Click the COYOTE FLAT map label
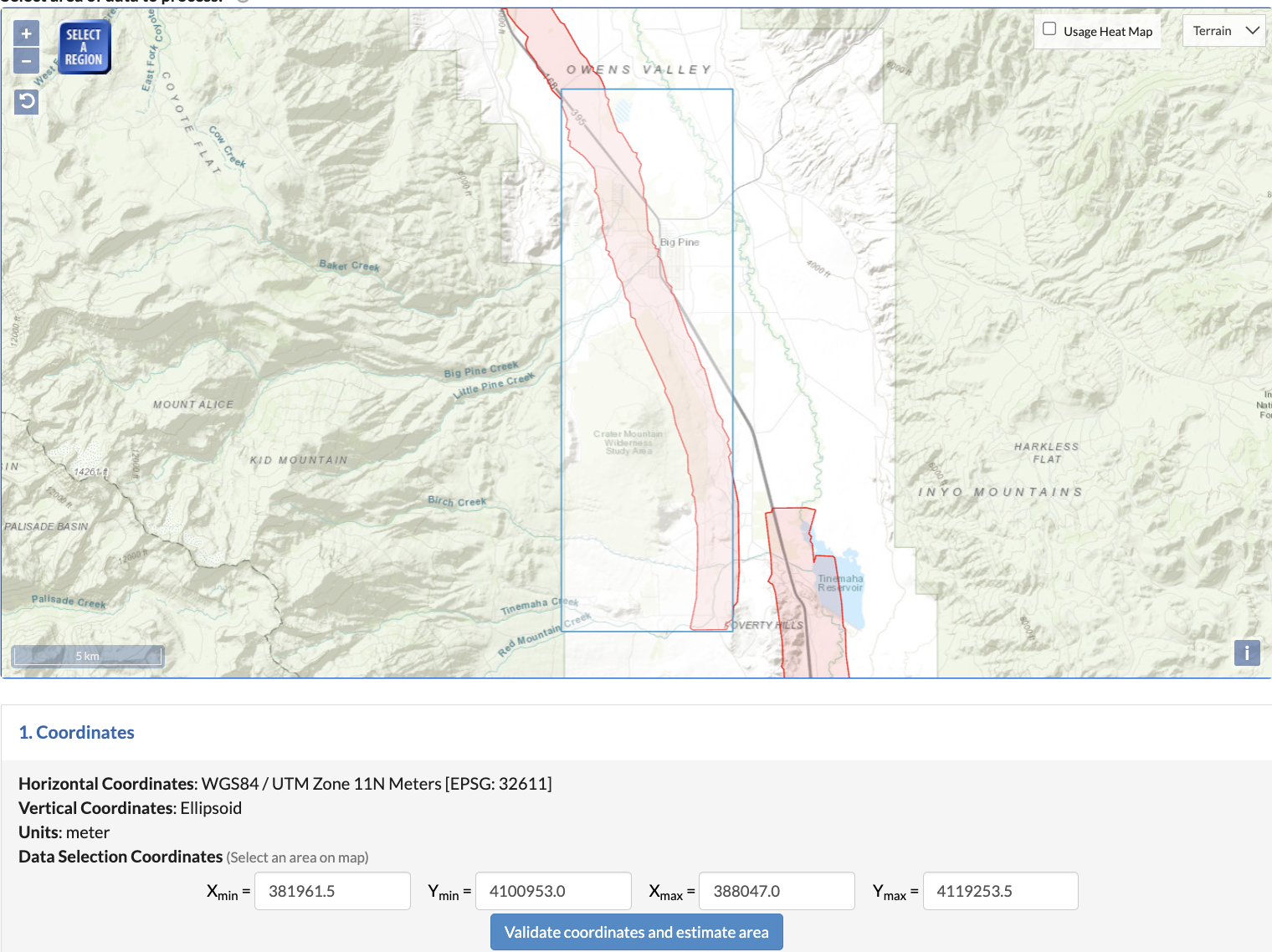Viewport: 1272px width, 952px height. coord(191,122)
